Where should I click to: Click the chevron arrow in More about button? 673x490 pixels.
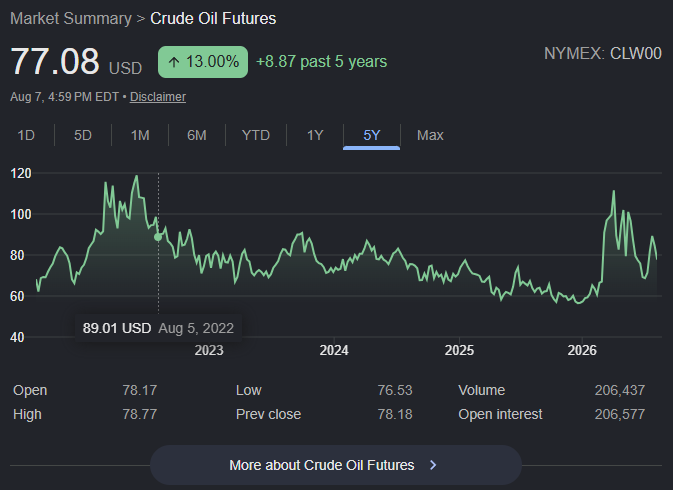coord(433,465)
